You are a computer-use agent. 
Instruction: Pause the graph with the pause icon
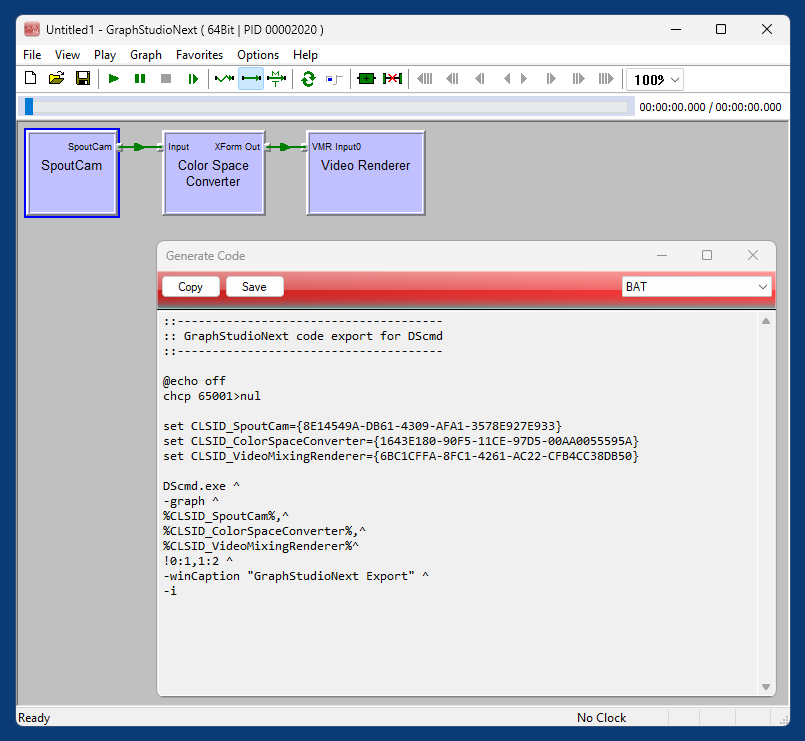pyautogui.click(x=140, y=79)
